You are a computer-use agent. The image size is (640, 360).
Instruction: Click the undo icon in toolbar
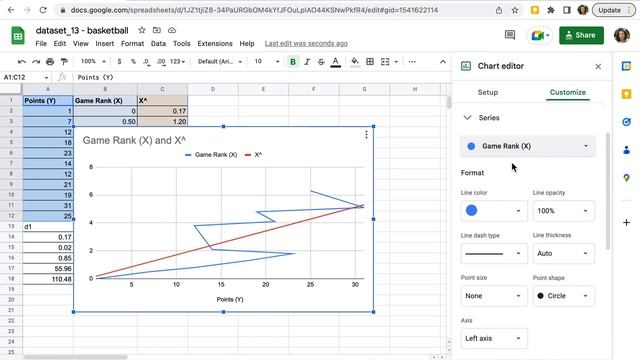point(22,62)
